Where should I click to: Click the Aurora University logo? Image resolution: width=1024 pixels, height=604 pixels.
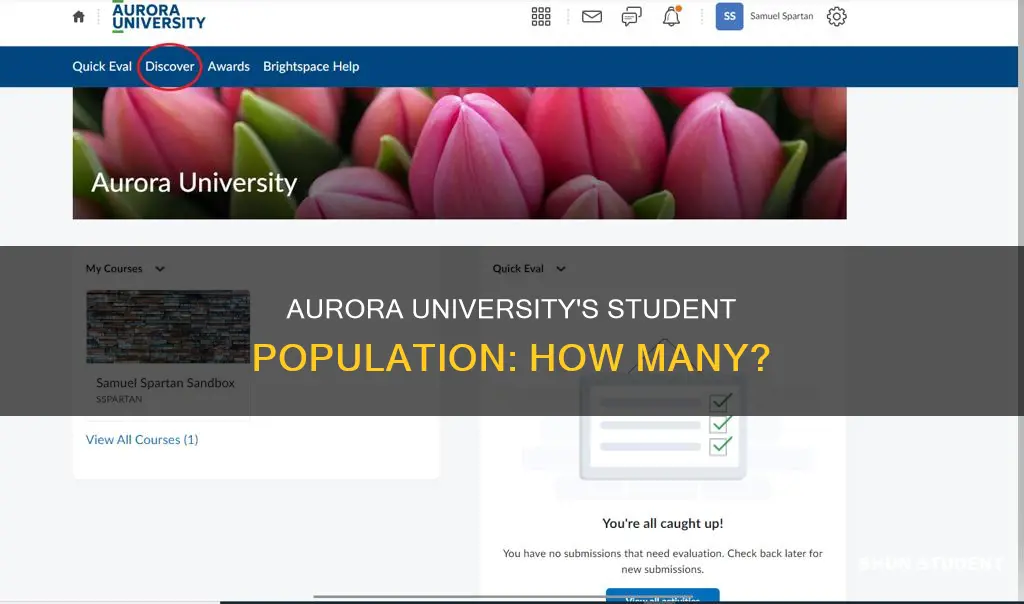(x=159, y=17)
